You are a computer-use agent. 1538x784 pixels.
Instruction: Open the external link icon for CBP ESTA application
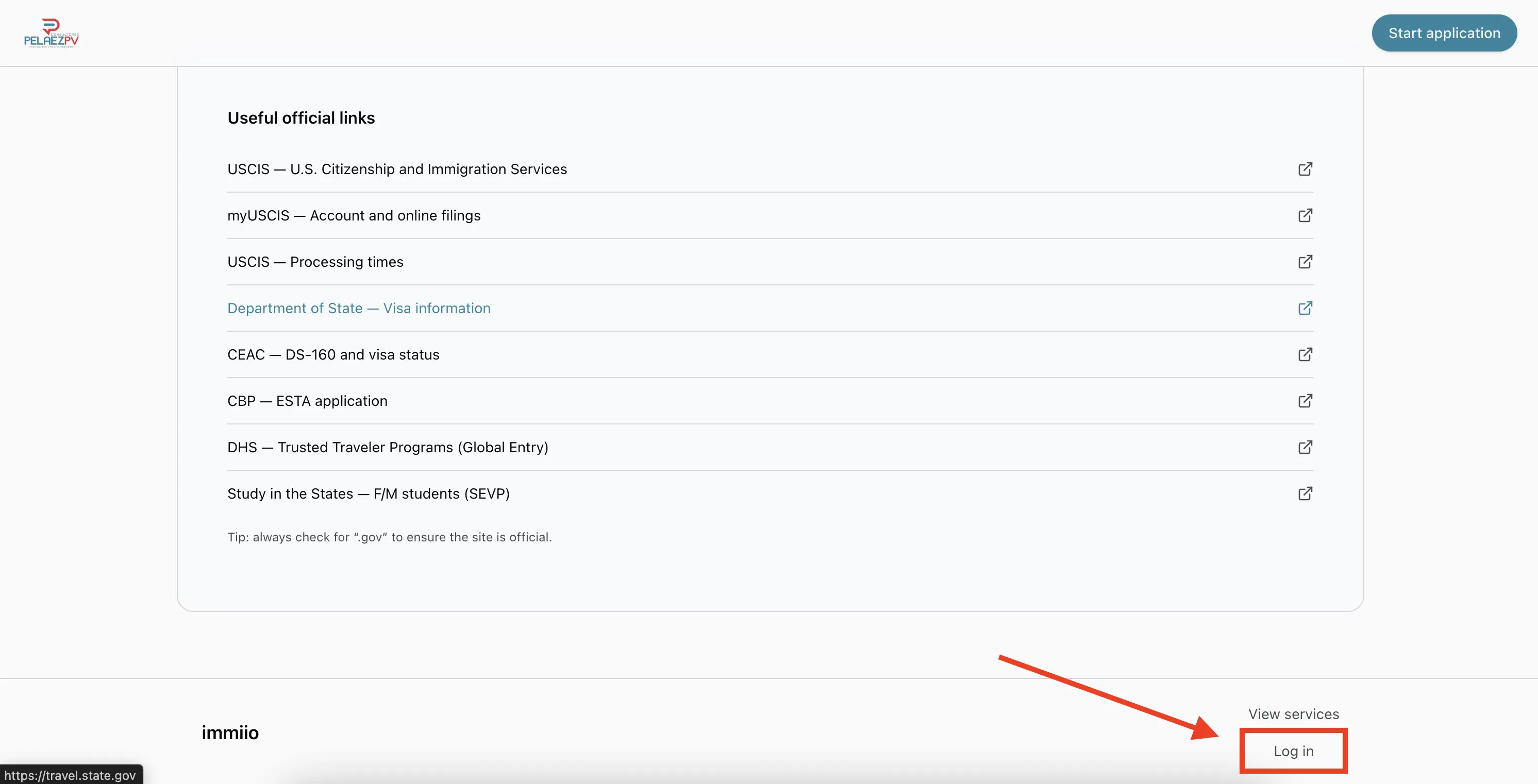pyautogui.click(x=1305, y=401)
